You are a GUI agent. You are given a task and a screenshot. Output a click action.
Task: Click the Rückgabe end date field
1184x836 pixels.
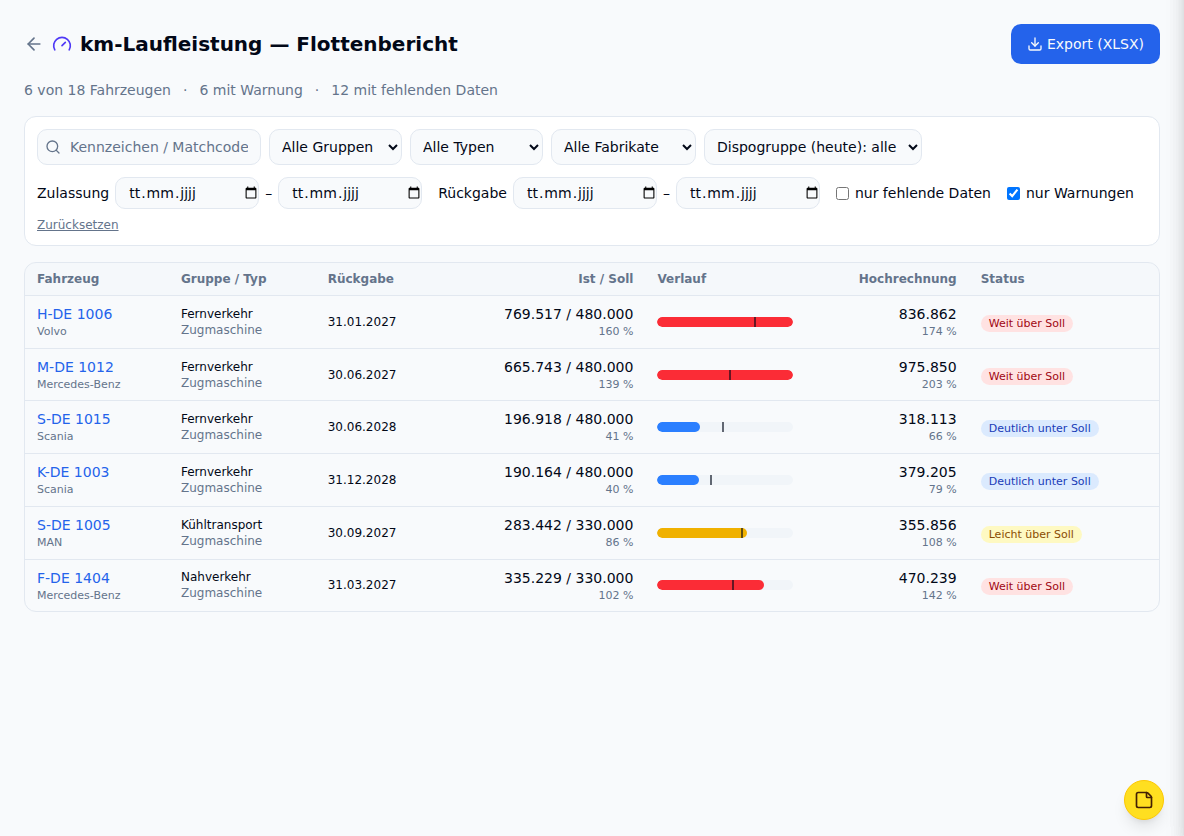tap(748, 193)
